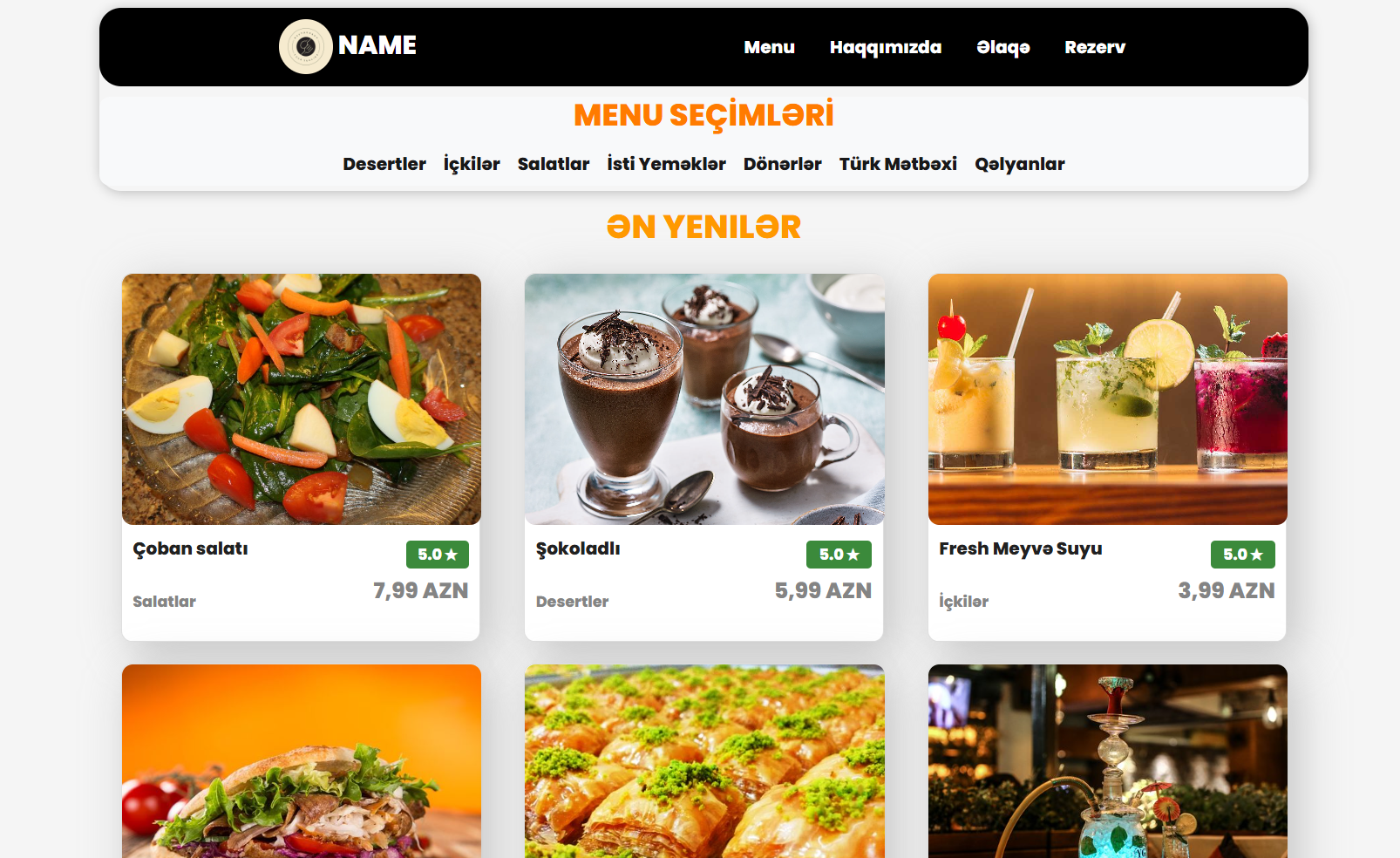The height and width of the screenshot is (858, 1400).
Task: Switch to the Salatlar category
Action: pyautogui.click(x=554, y=164)
